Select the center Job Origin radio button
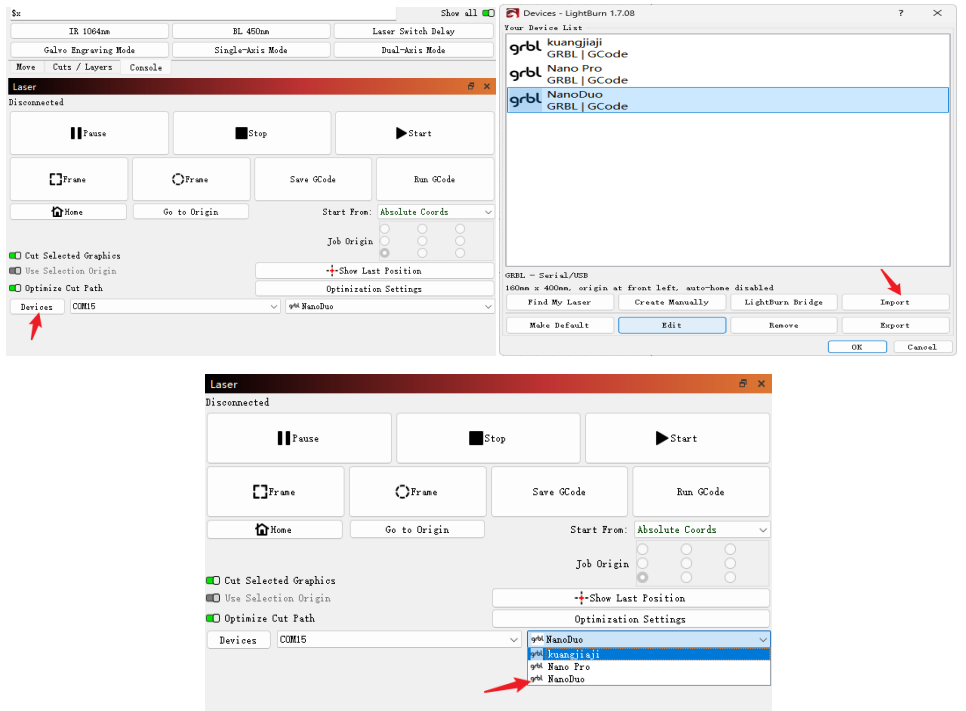The image size is (966, 711). pos(421,241)
